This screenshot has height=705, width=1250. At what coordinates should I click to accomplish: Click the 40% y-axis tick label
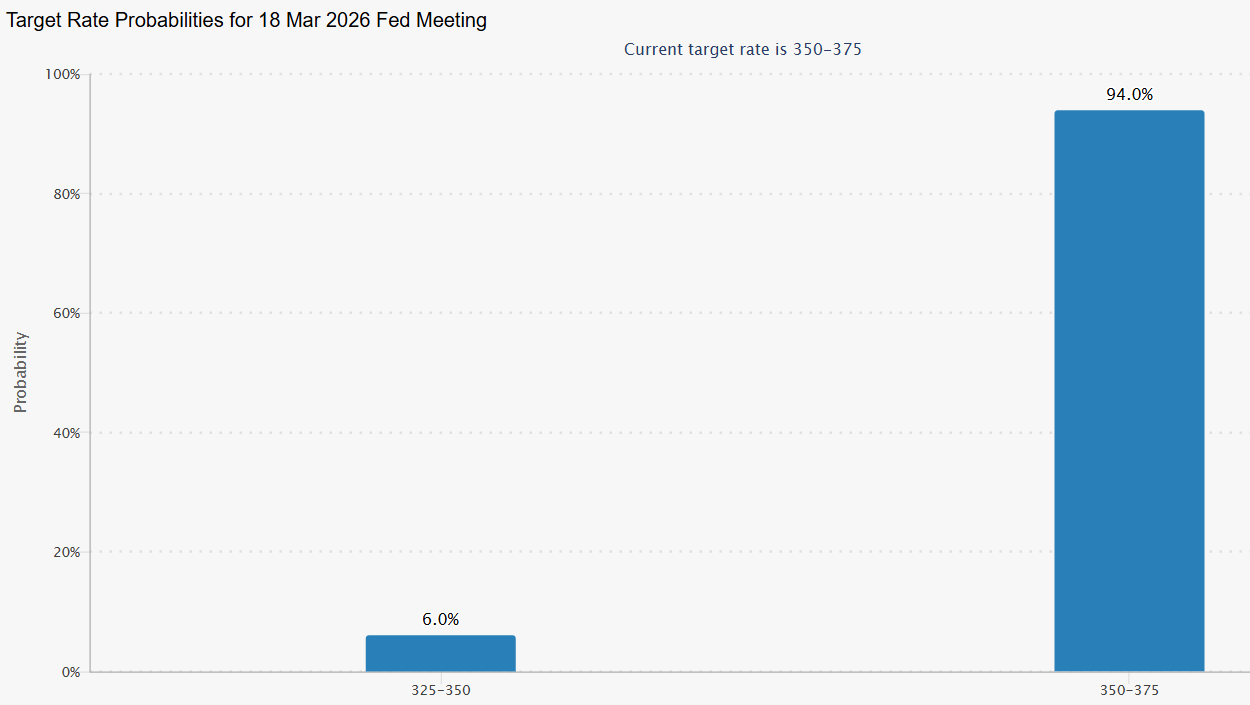click(66, 433)
